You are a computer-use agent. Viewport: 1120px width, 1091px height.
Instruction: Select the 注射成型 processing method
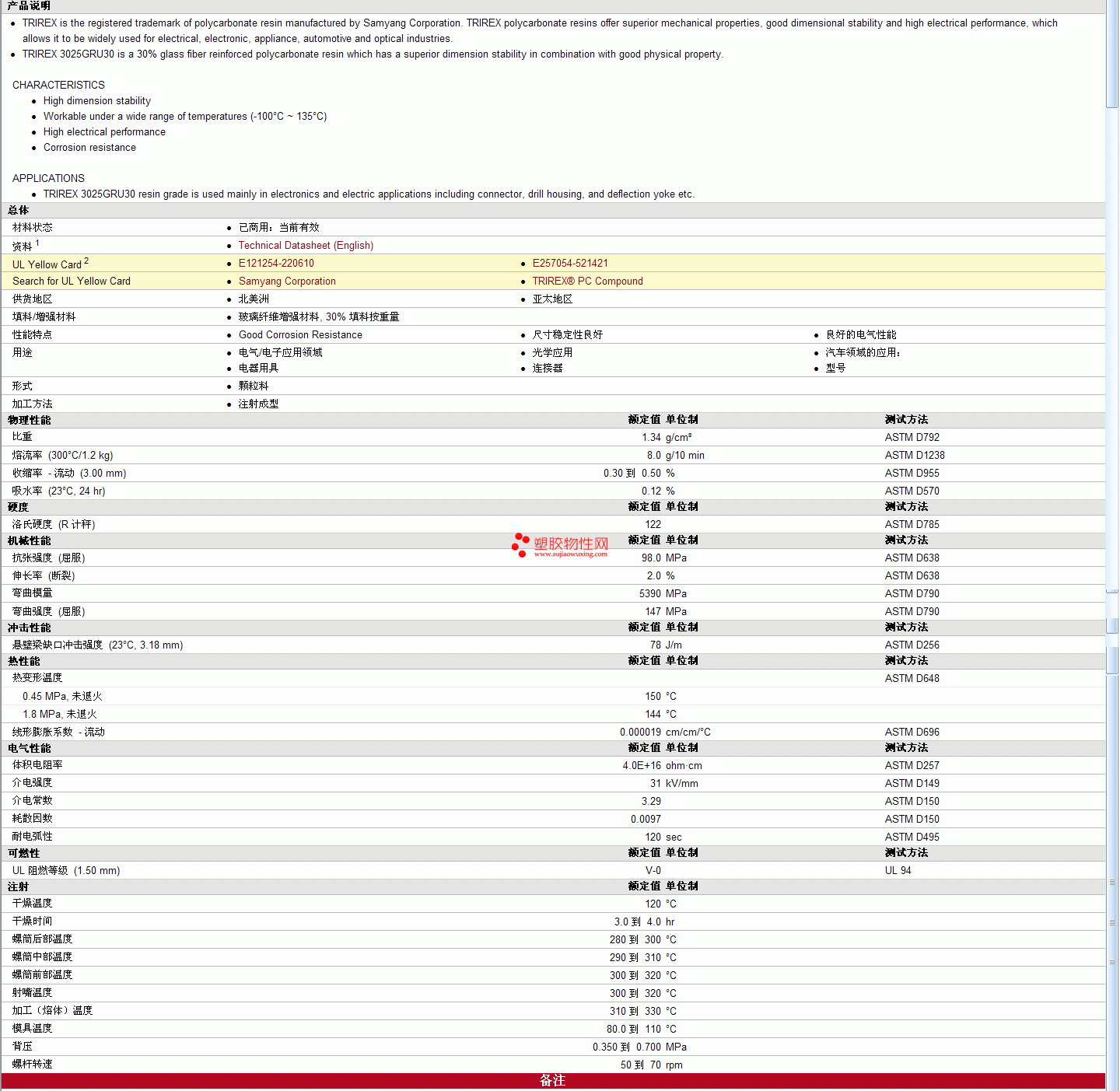coord(259,404)
